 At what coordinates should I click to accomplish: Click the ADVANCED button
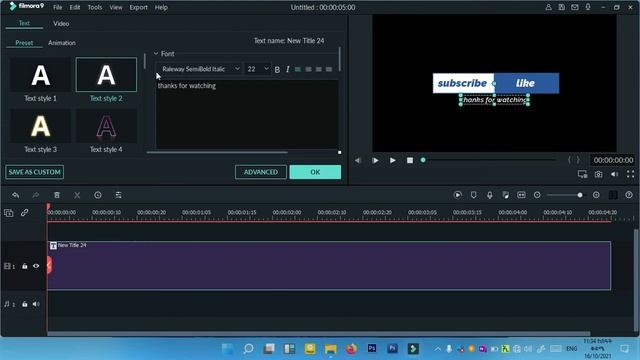261,172
